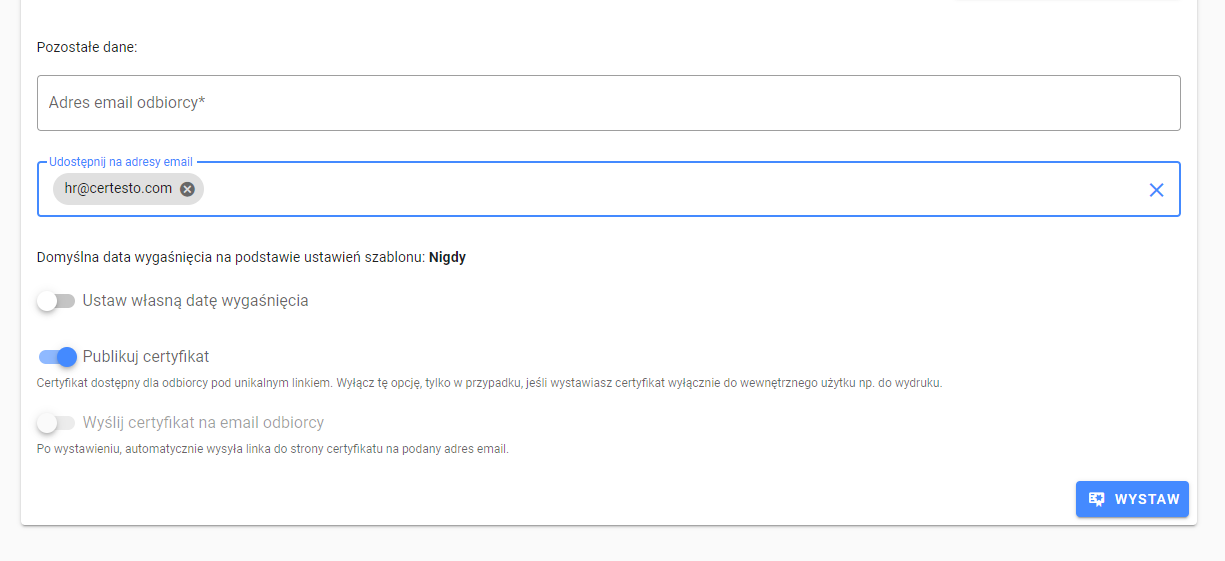Viewport: 1225px width, 561px height.
Task: Enable the Ustaw własną datę wygaśnięcia switch
Action: [x=56, y=301]
